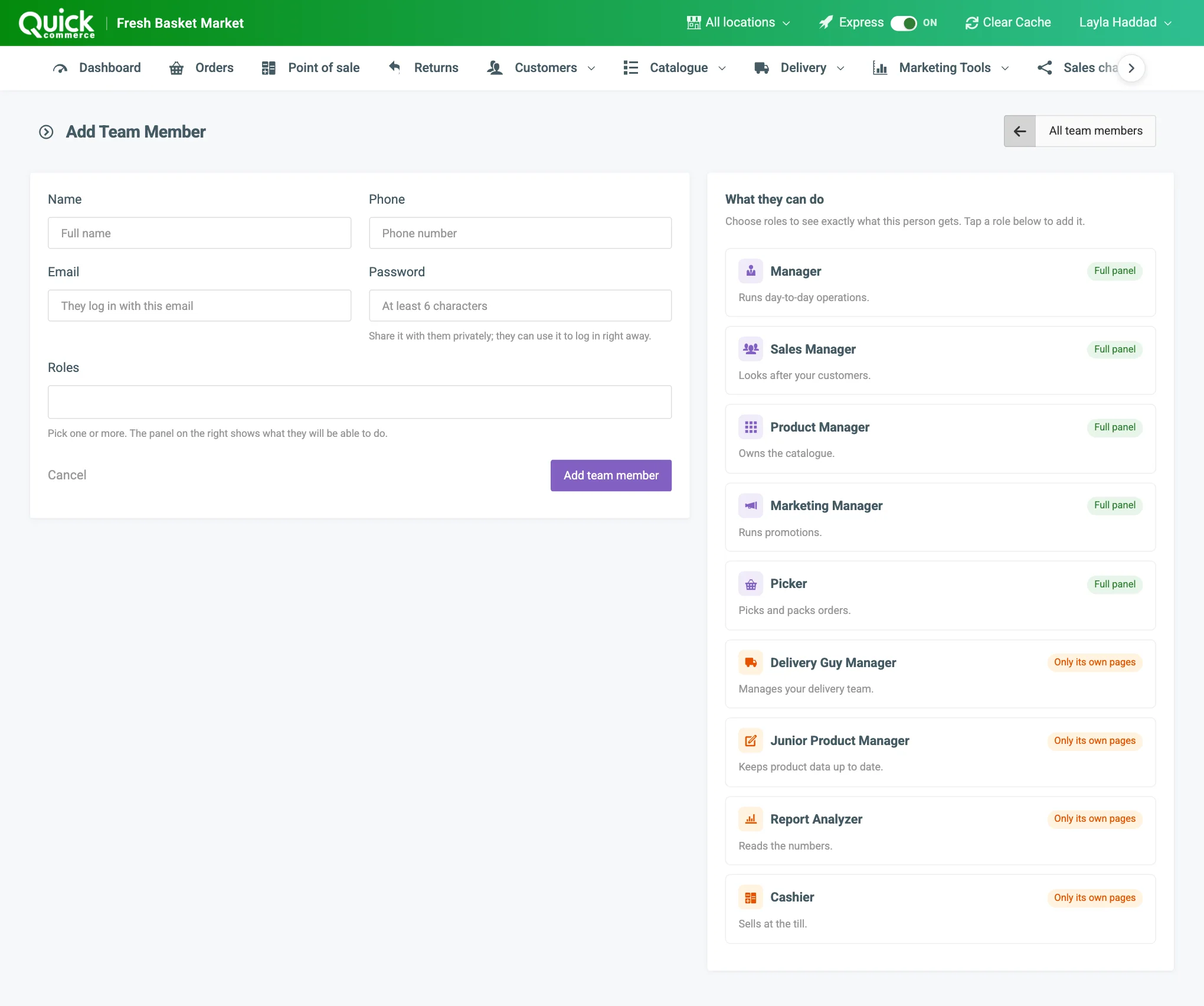Click the Clear Cache text
This screenshot has height=1006, width=1204.
[1017, 22]
